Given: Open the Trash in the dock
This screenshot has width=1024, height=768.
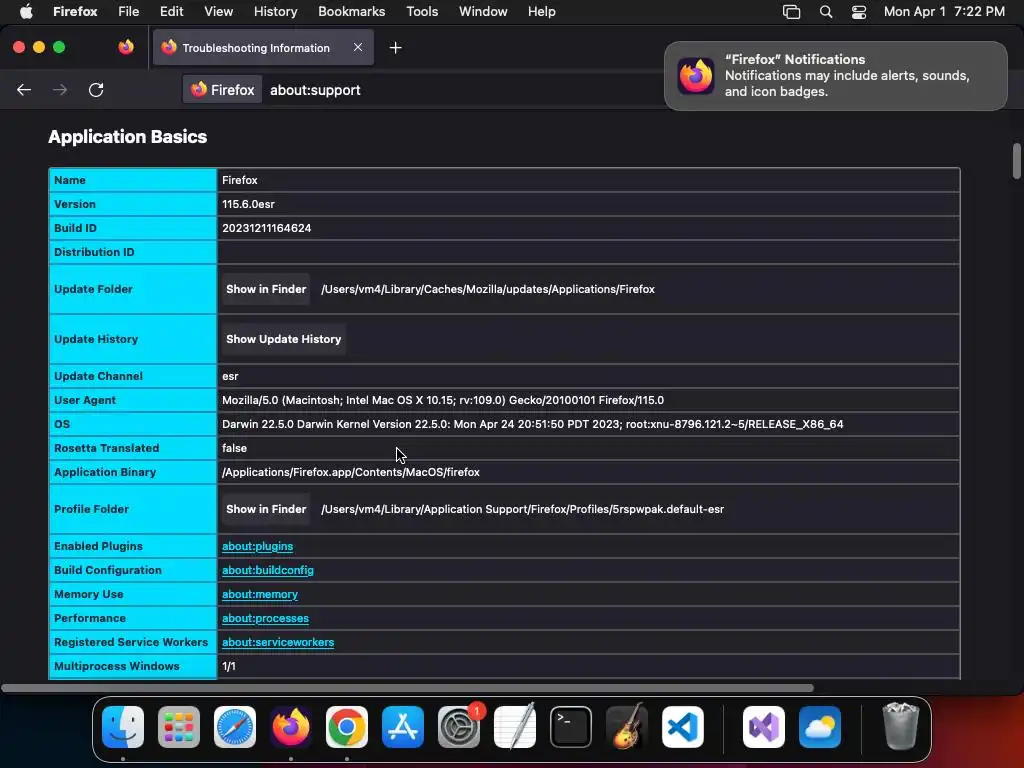Looking at the screenshot, I should tap(901, 727).
